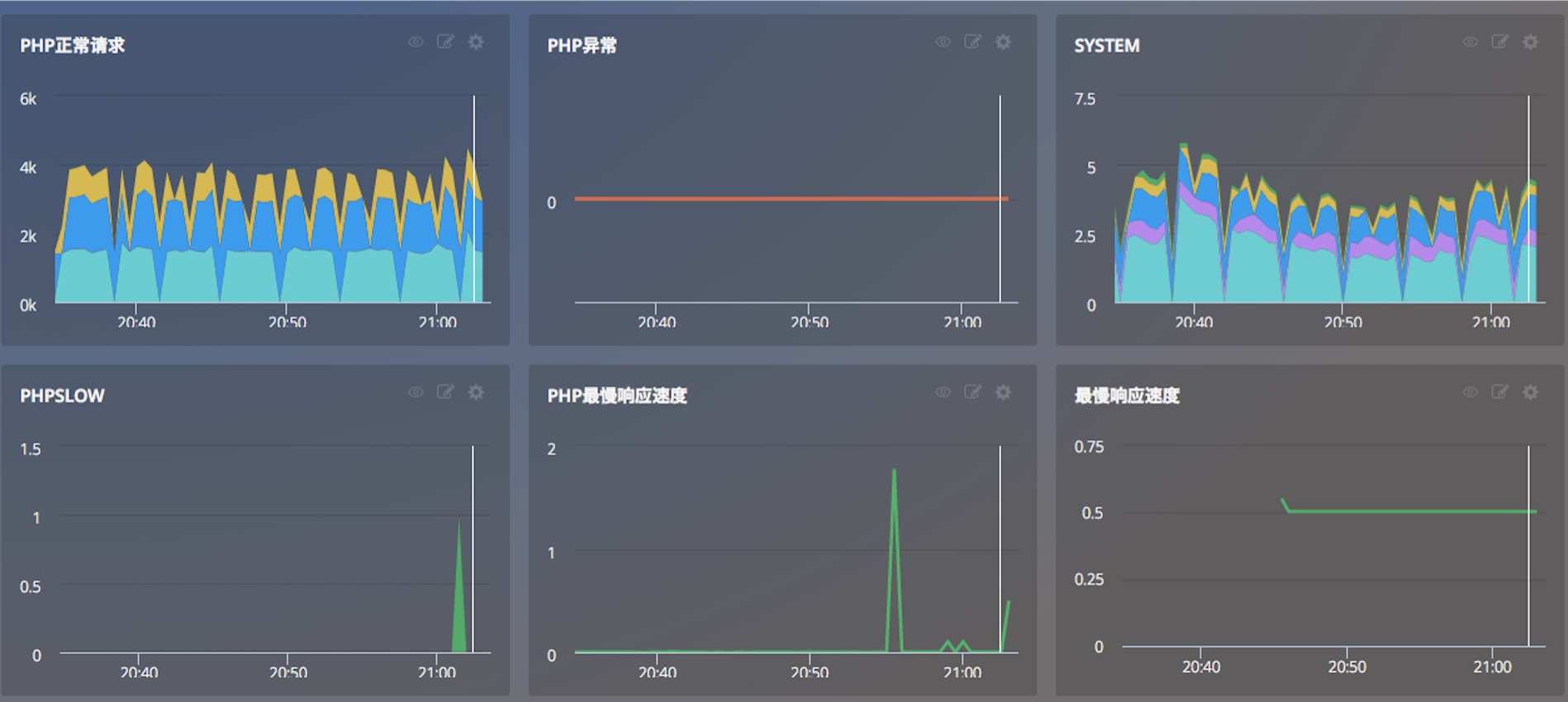
Task: Edit the PHPSLOW panel
Action: [x=445, y=391]
